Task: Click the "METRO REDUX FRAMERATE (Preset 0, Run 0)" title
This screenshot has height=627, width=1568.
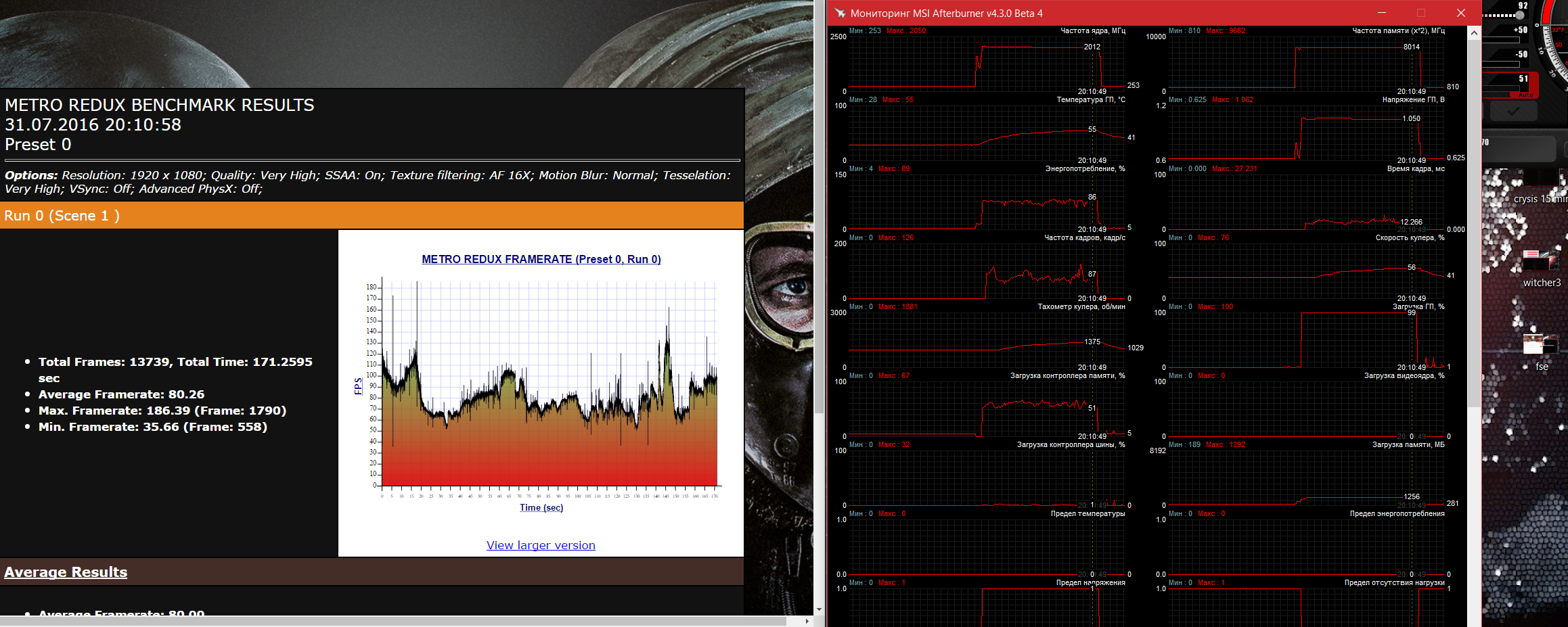Action: click(x=541, y=259)
